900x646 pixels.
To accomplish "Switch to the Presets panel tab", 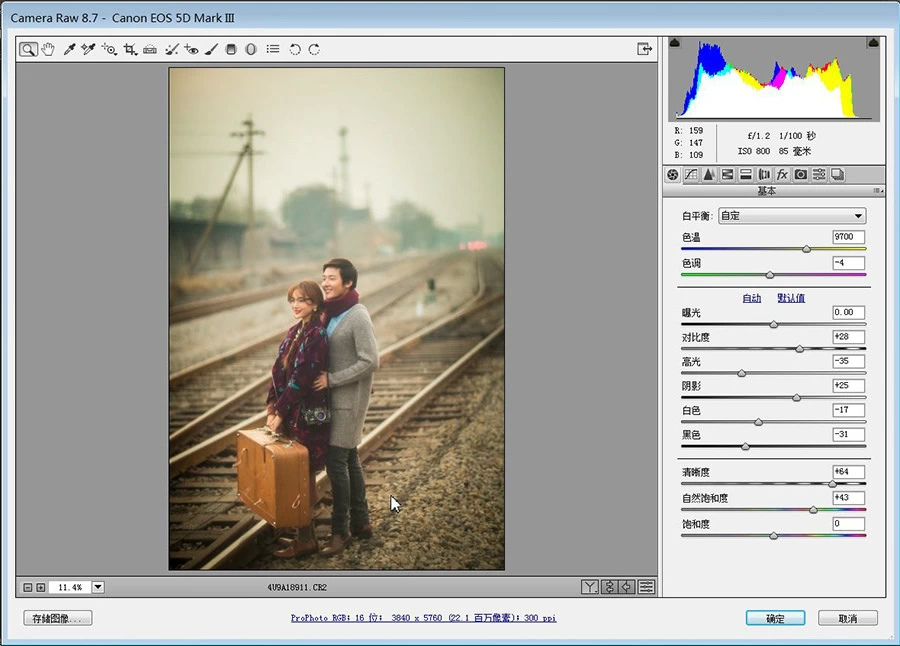I will (819, 175).
